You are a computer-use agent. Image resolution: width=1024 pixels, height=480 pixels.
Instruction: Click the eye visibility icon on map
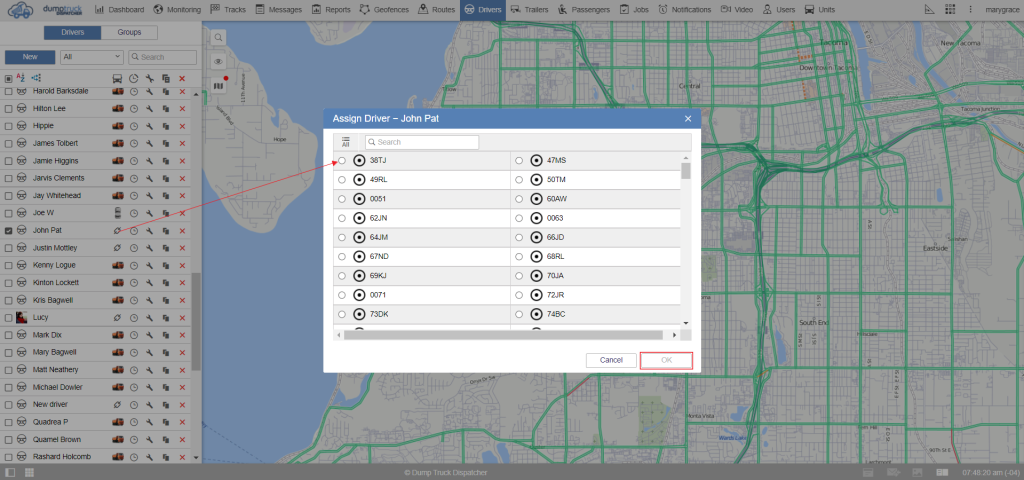pos(218,61)
